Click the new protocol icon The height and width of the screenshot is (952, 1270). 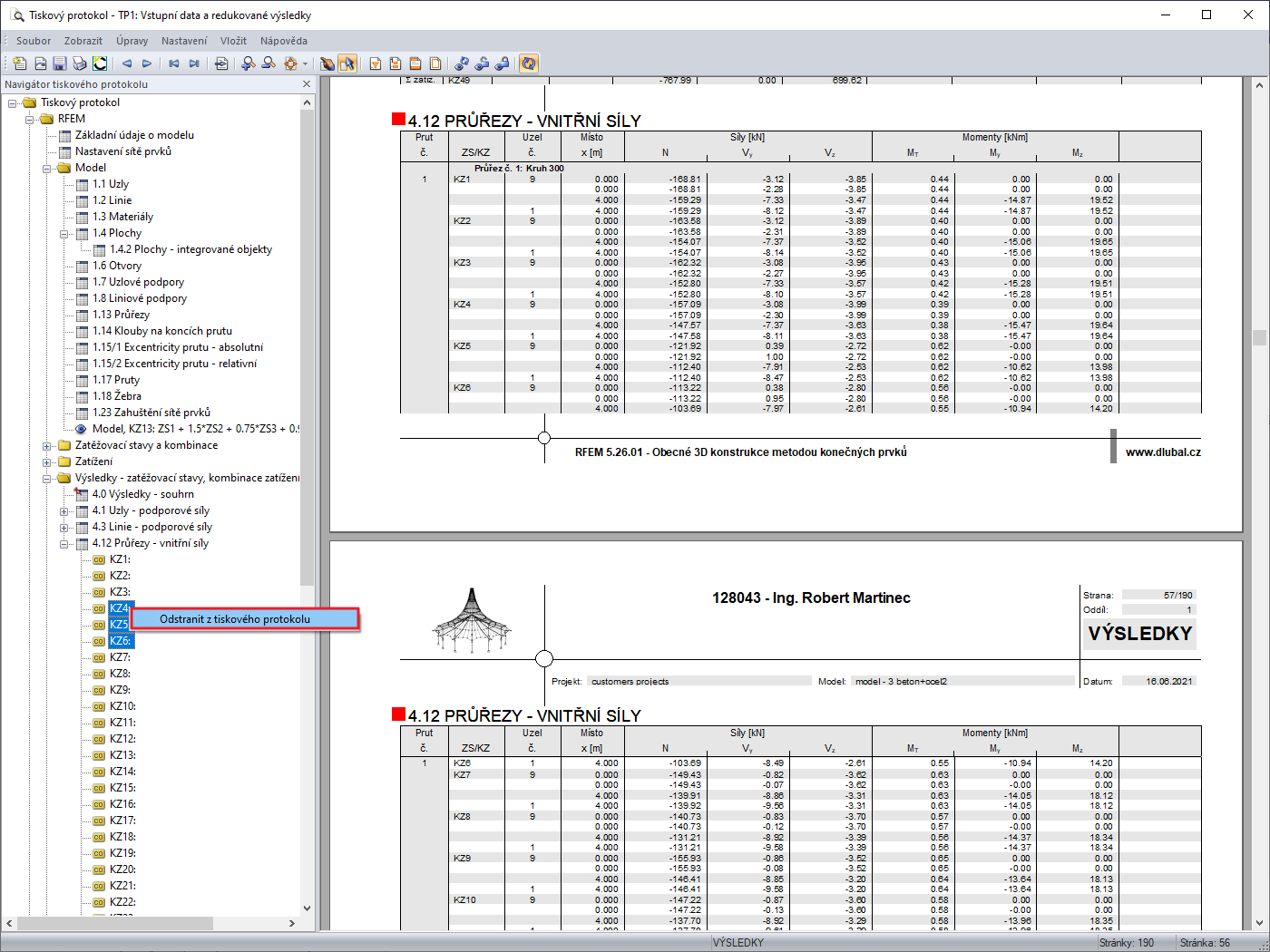point(20,63)
